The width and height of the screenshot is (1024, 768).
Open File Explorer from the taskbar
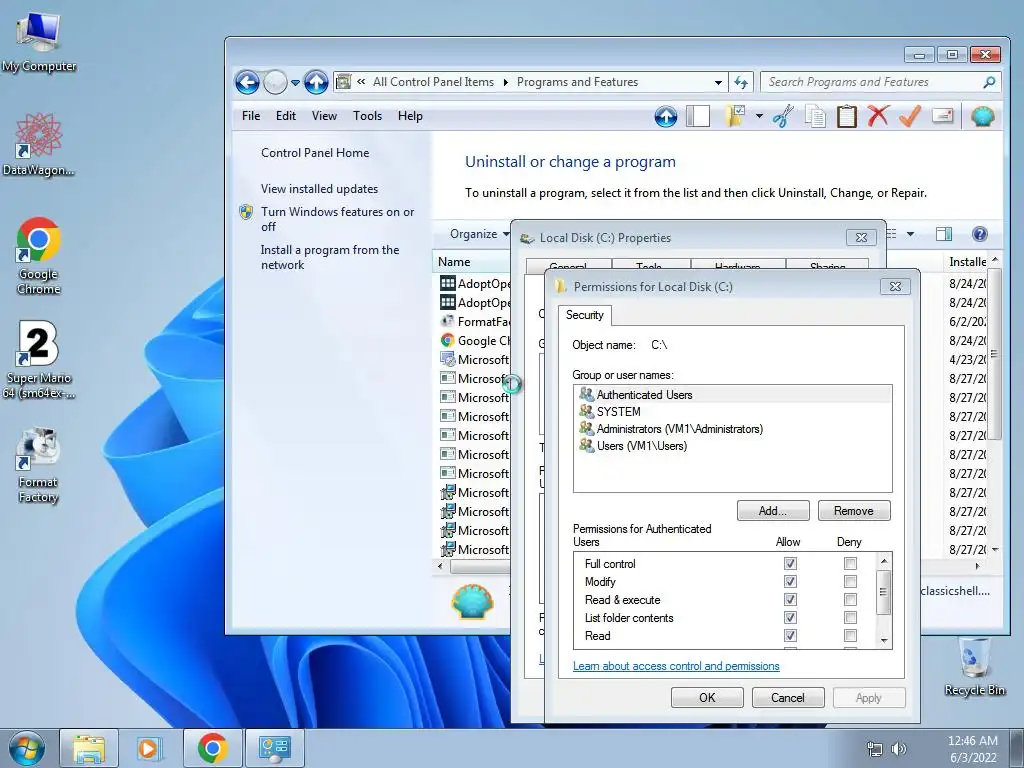89,748
